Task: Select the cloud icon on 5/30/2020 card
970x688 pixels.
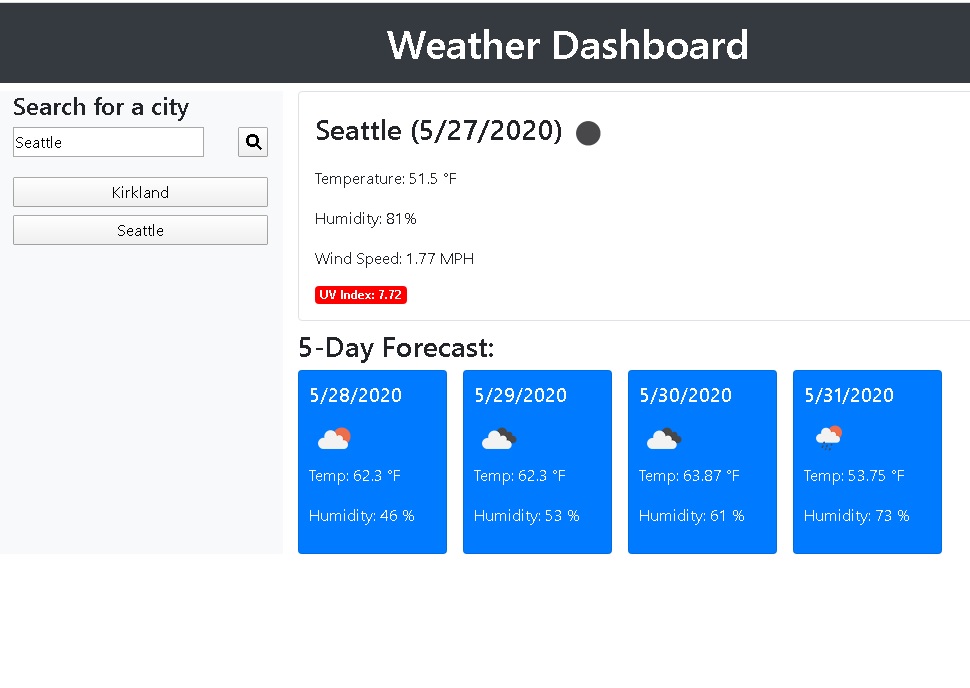Action: [664, 437]
